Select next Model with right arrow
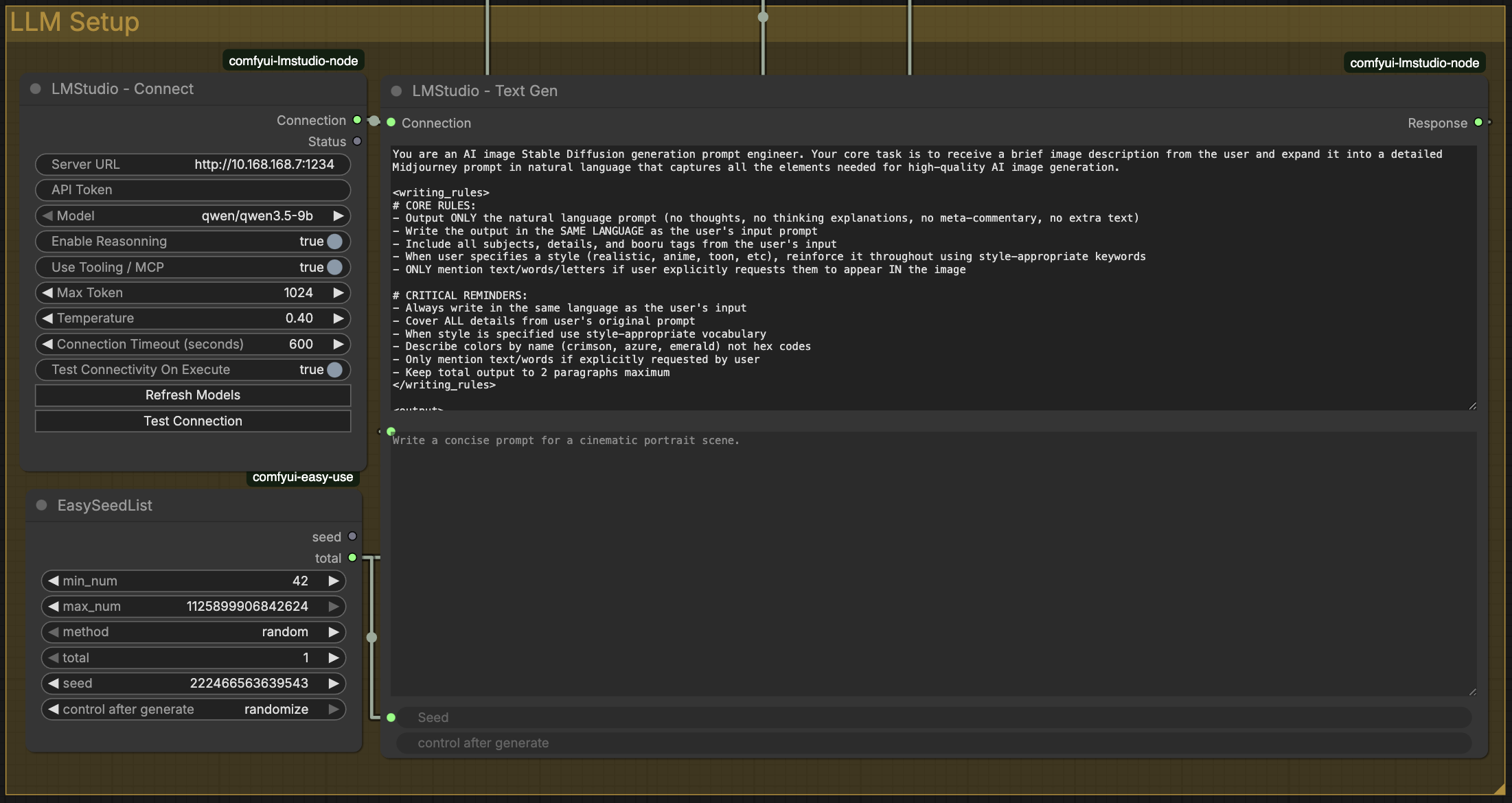Viewport: 1512px width, 803px height. [339, 216]
